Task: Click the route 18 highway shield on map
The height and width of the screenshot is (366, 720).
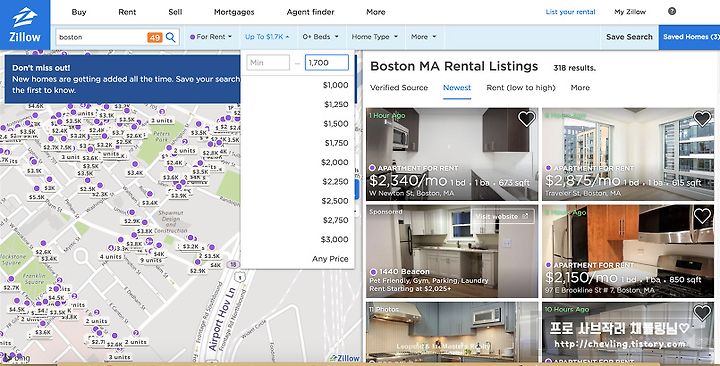Action: (x=233, y=265)
